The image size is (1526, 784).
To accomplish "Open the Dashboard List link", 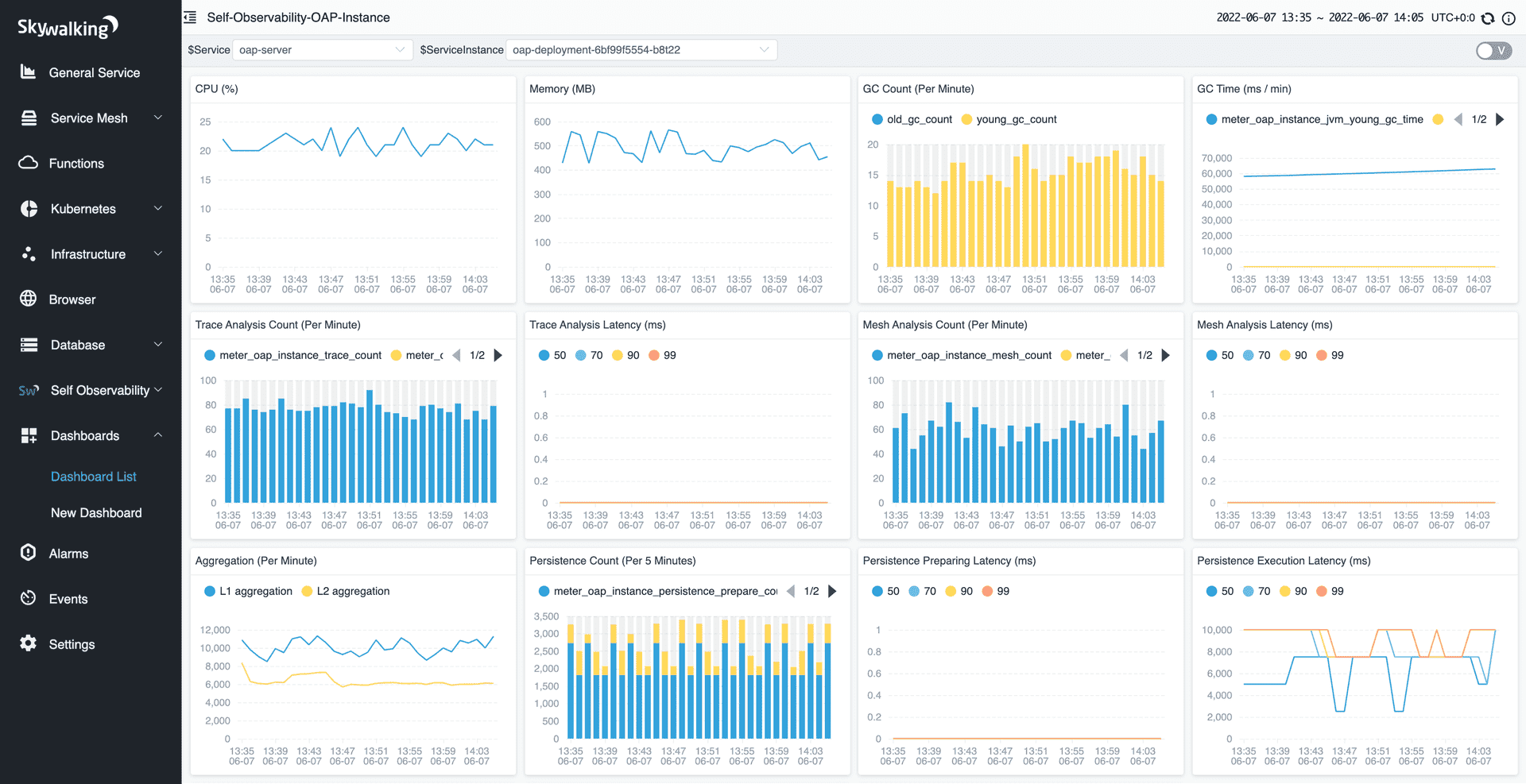I will [94, 476].
